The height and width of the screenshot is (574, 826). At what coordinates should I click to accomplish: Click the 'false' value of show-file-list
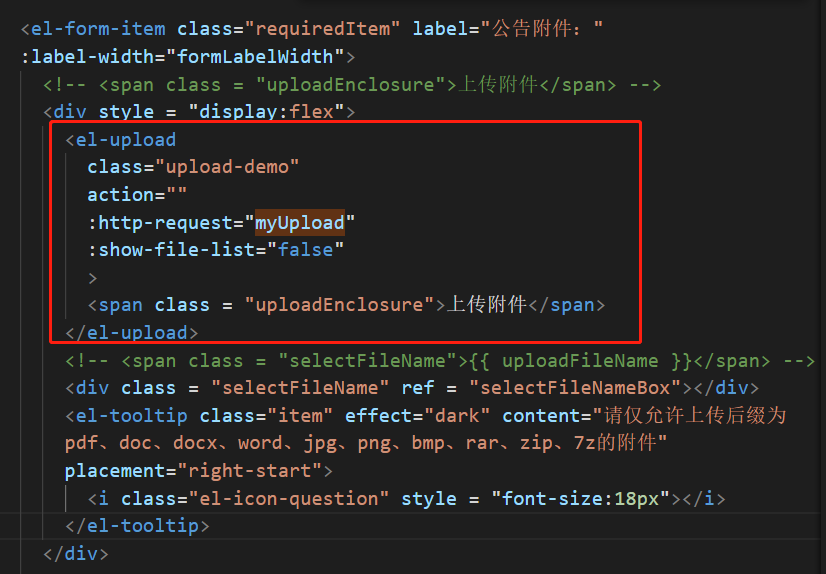(306, 250)
